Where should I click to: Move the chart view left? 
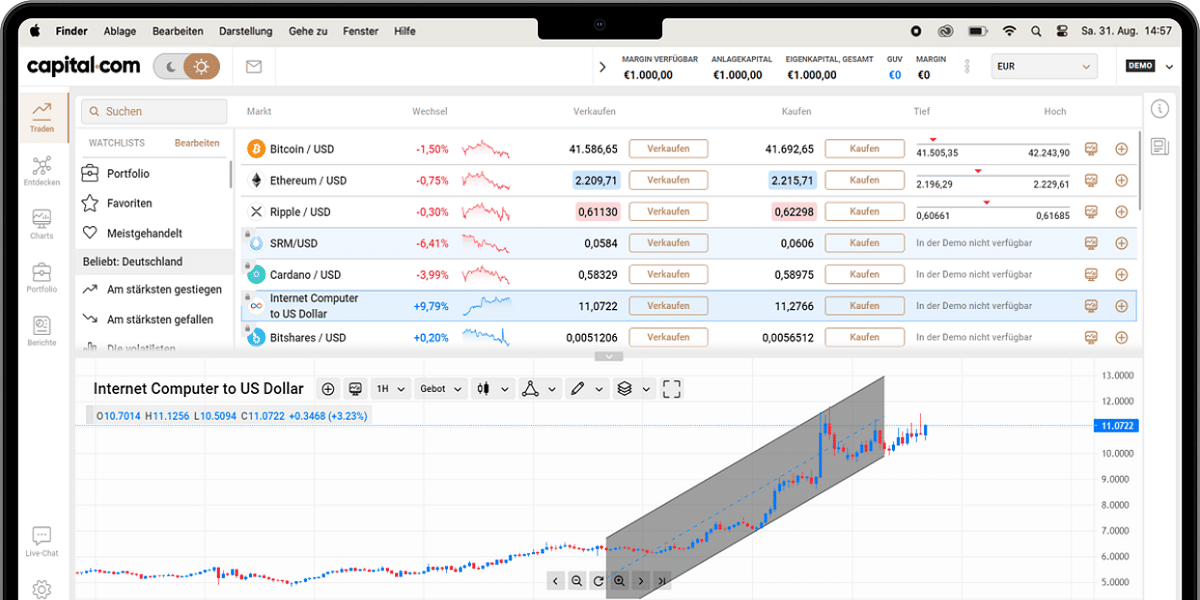point(556,581)
